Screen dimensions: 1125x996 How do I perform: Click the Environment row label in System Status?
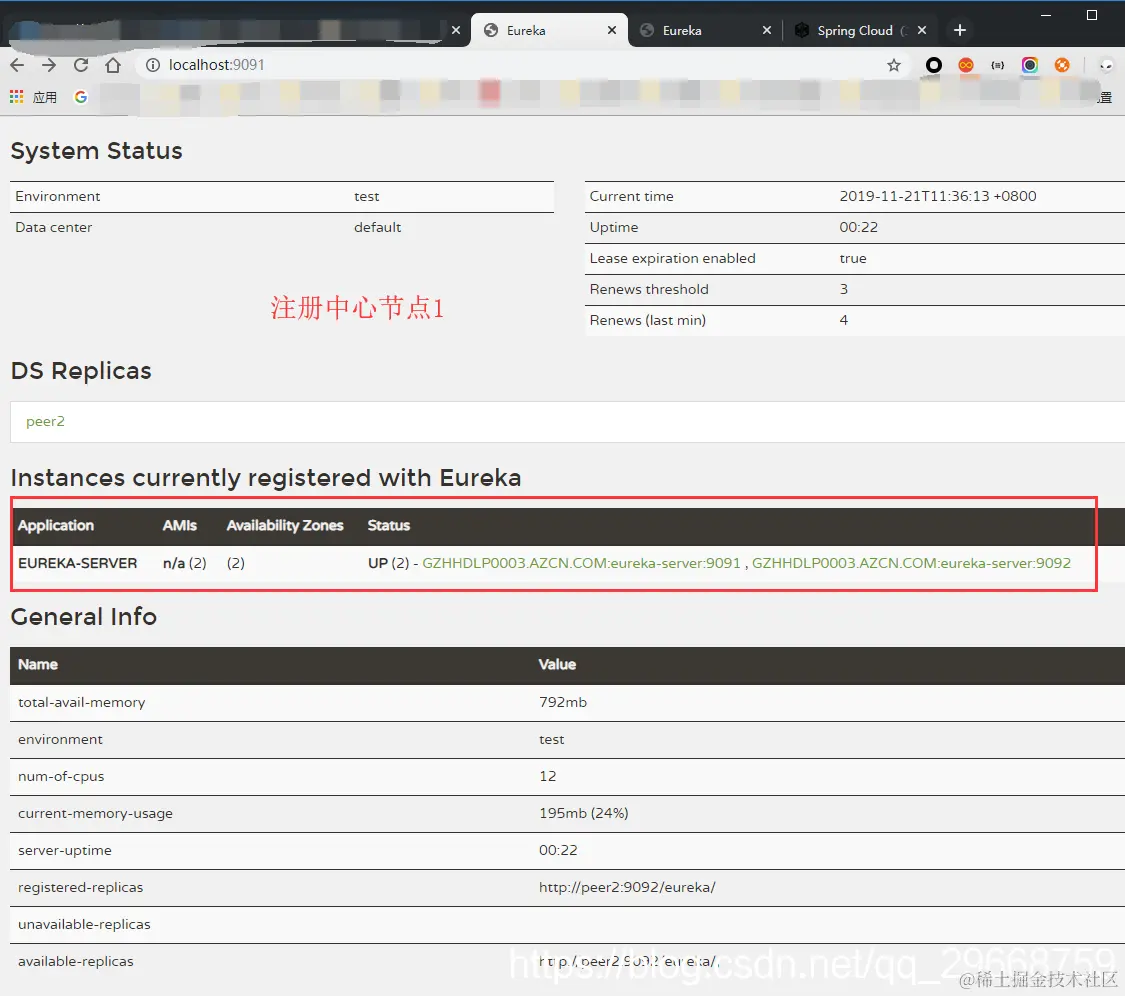click(x=57, y=197)
